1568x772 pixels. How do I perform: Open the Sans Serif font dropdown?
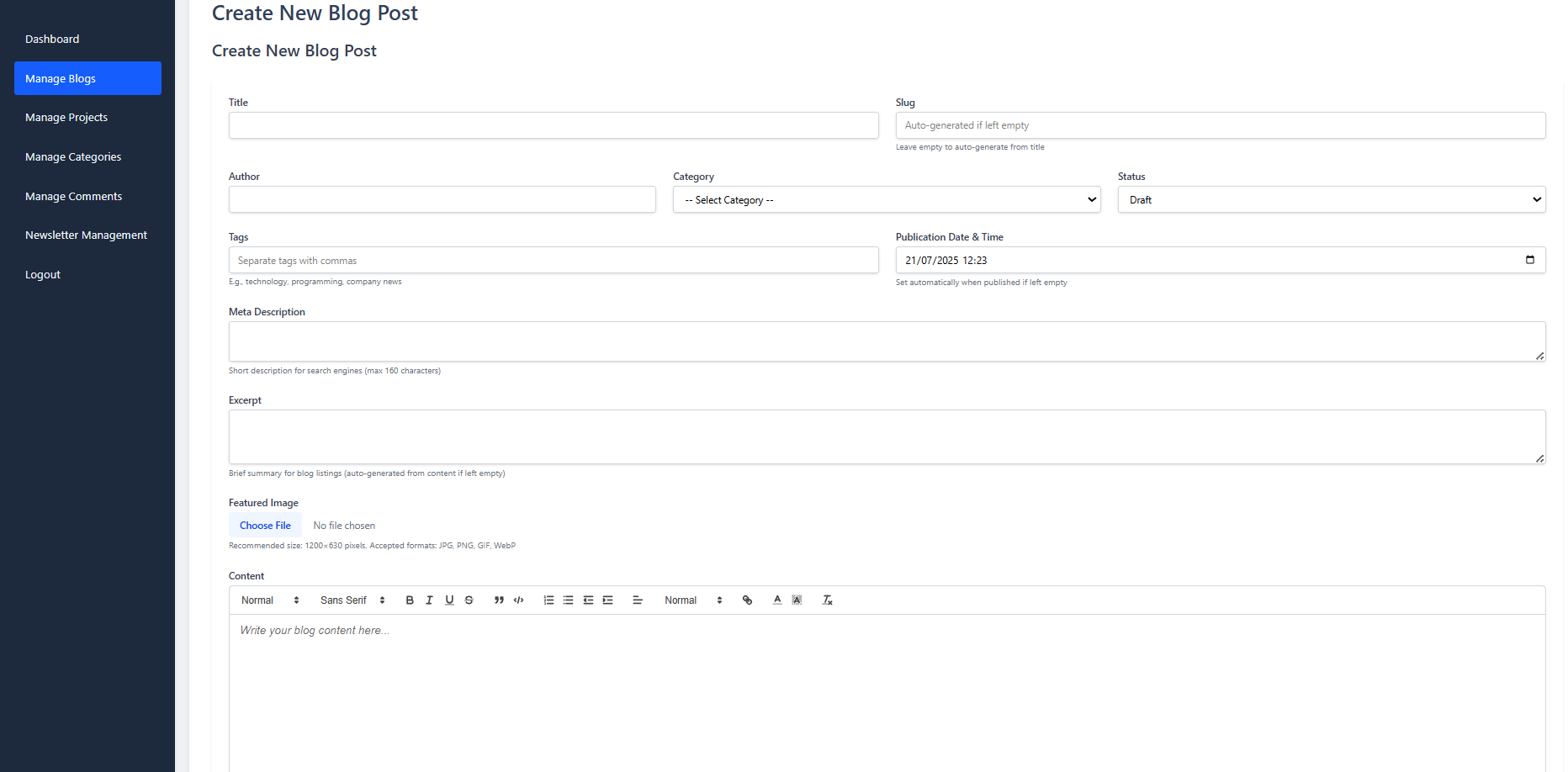coord(352,600)
